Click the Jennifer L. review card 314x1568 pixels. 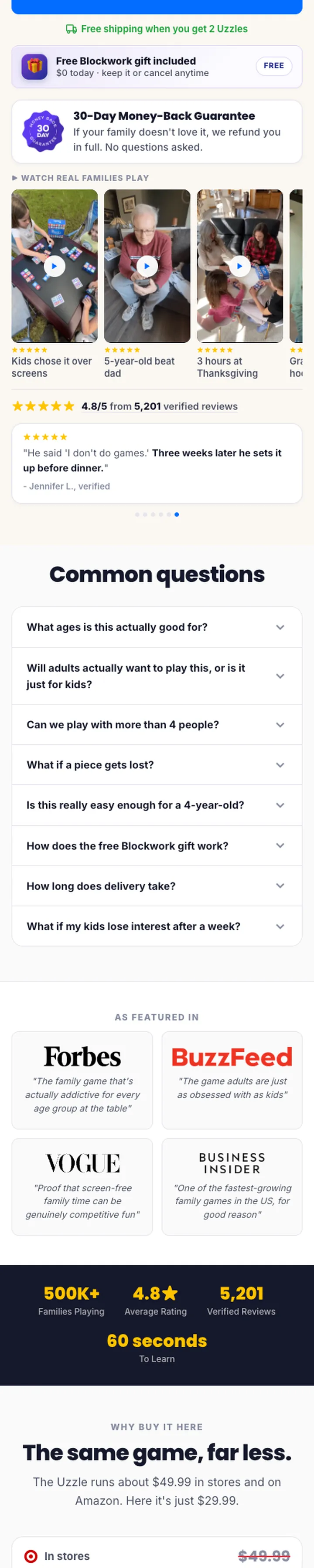pyautogui.click(x=157, y=463)
